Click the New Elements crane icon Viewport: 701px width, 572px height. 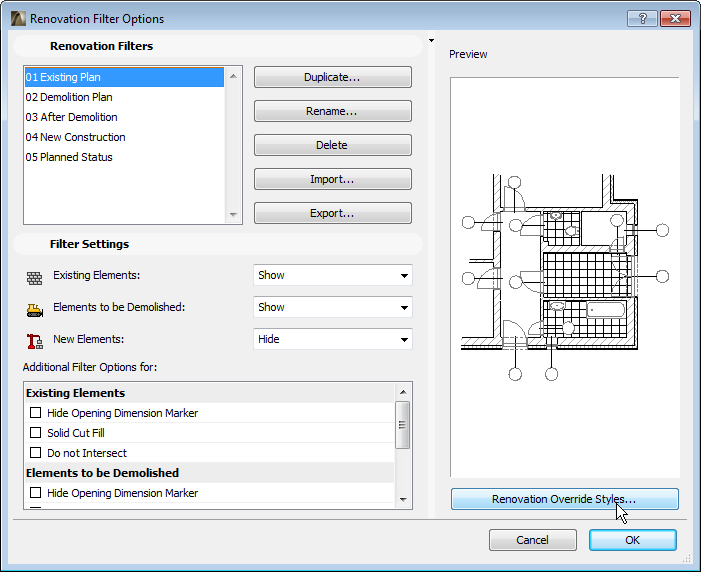tap(35, 340)
